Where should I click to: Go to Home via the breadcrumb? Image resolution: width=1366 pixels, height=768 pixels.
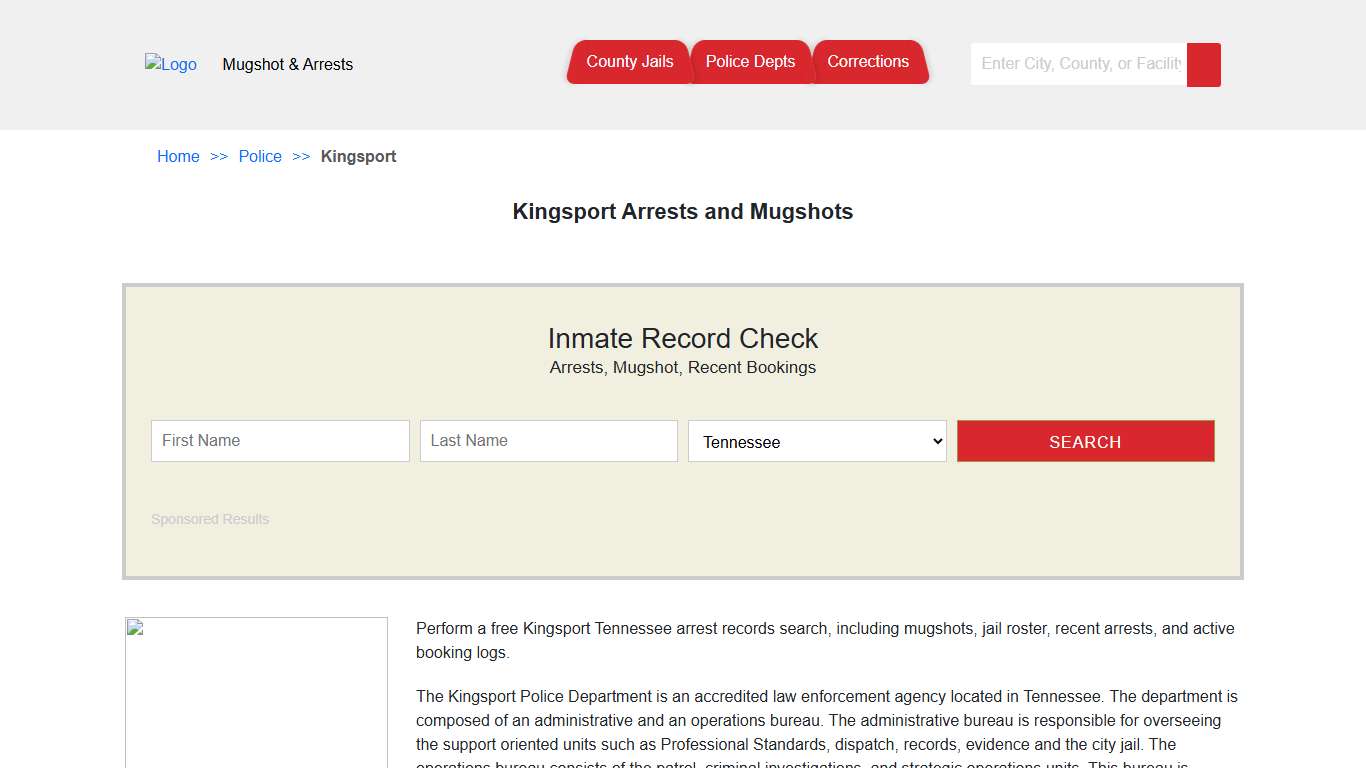(178, 156)
